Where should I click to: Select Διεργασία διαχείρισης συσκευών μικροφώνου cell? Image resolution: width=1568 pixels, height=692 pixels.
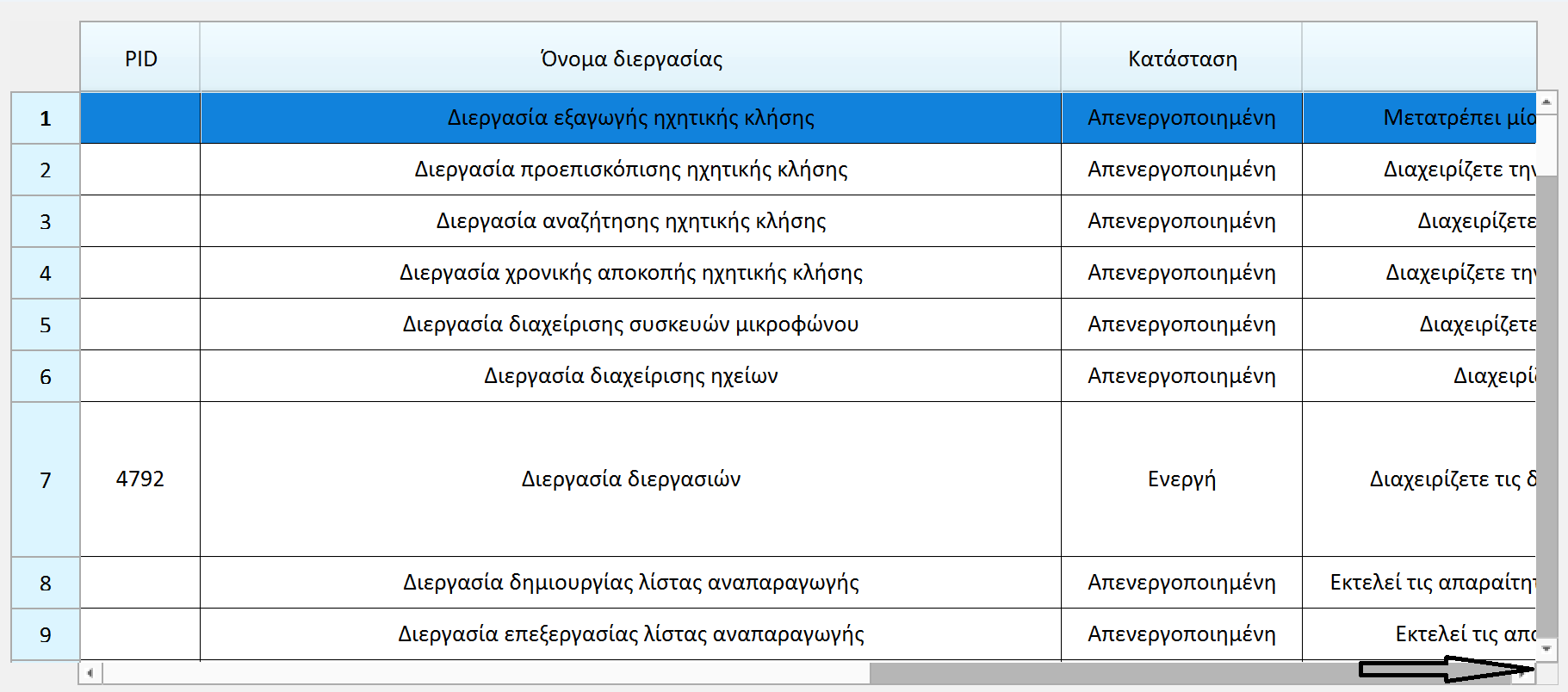630,324
